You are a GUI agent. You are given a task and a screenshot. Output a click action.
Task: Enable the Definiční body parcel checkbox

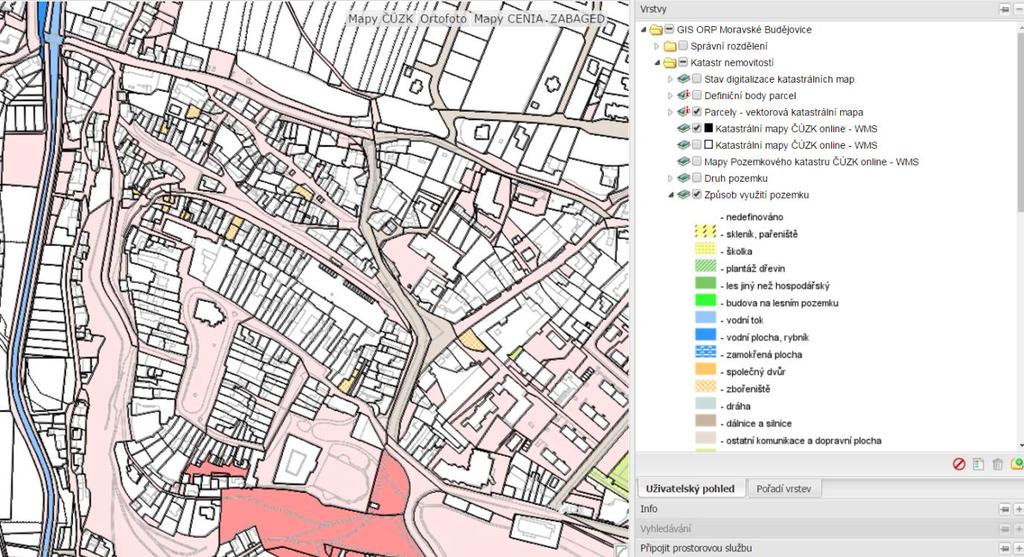[697, 95]
